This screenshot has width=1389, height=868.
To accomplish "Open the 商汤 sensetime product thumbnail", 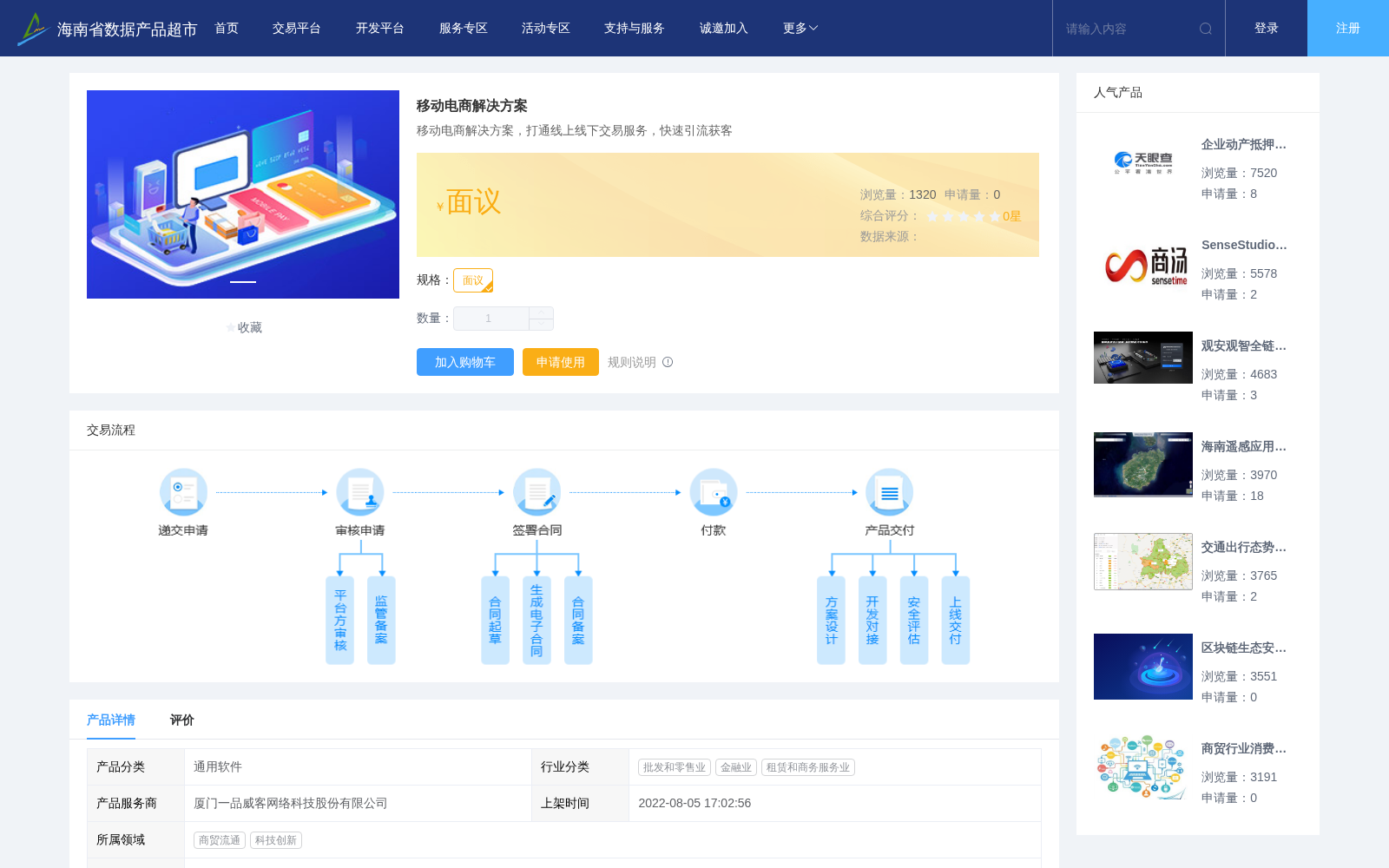I will pyautogui.click(x=1143, y=264).
